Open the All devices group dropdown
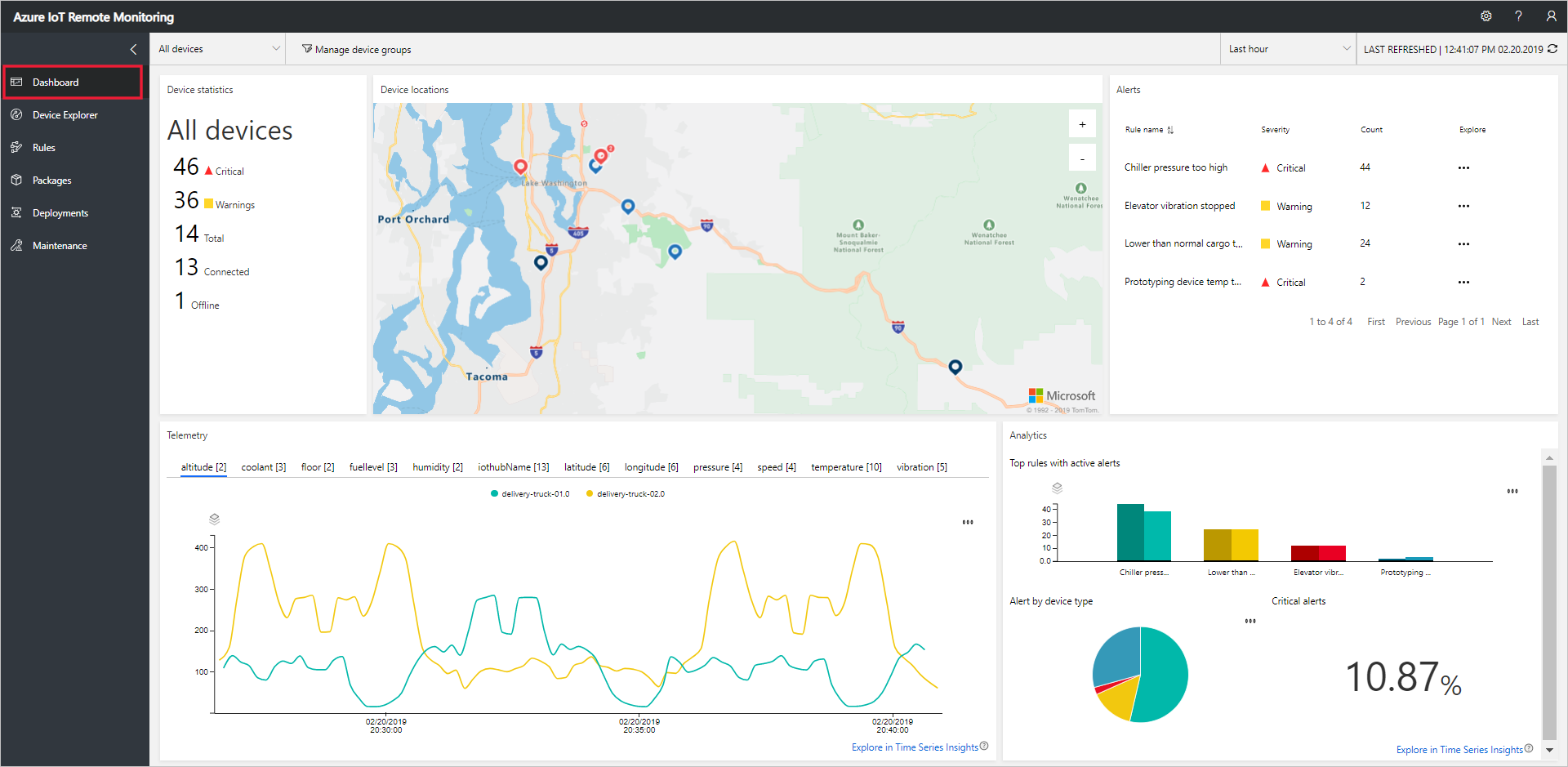 [x=218, y=49]
